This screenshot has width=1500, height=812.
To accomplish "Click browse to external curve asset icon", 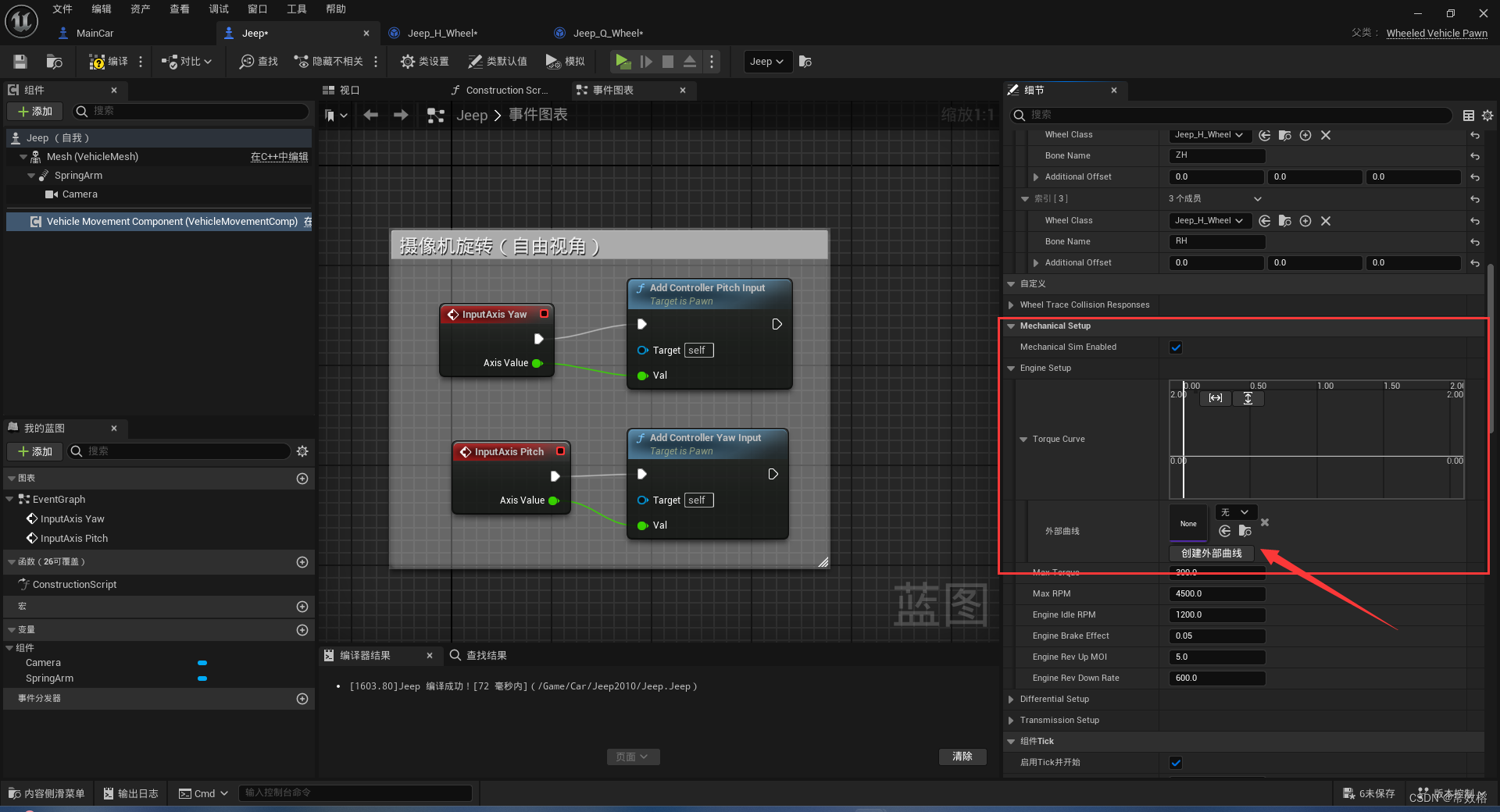I will point(1245,531).
